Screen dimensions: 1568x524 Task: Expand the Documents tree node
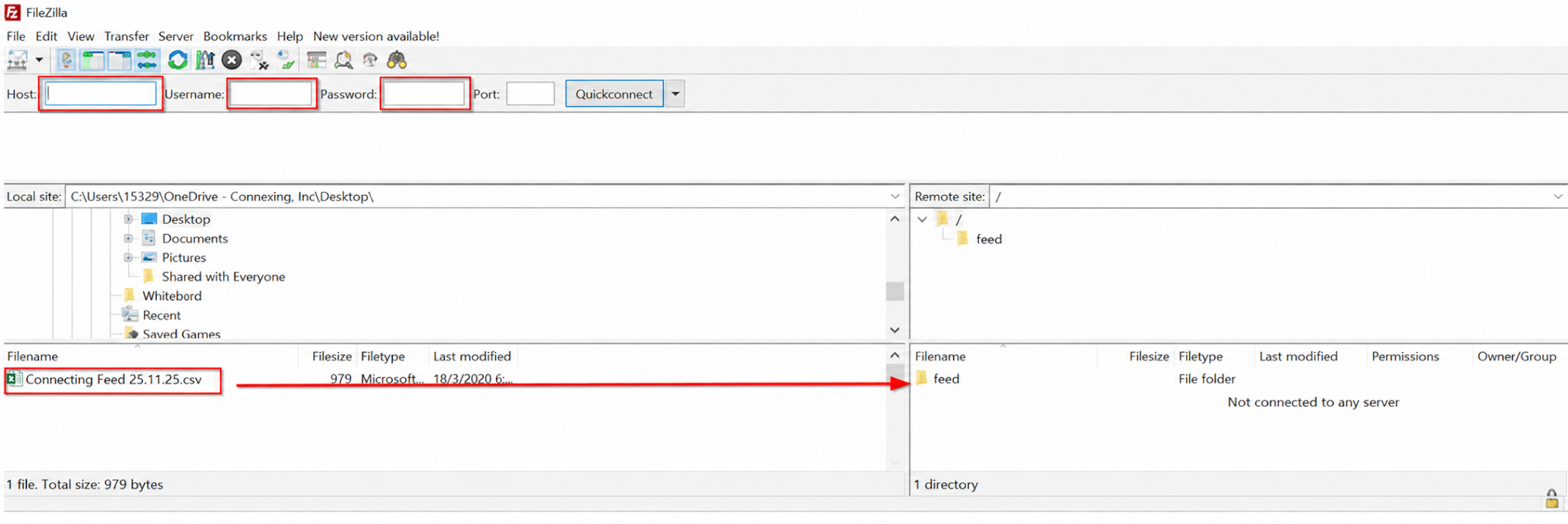click(x=129, y=239)
